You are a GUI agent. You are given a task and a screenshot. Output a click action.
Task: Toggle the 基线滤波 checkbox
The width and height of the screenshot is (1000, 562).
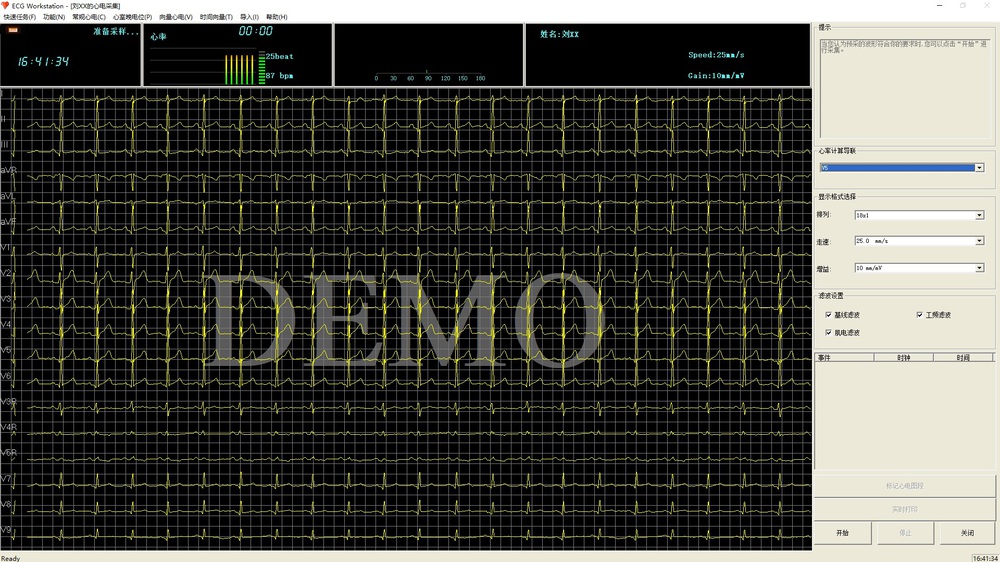[828, 315]
